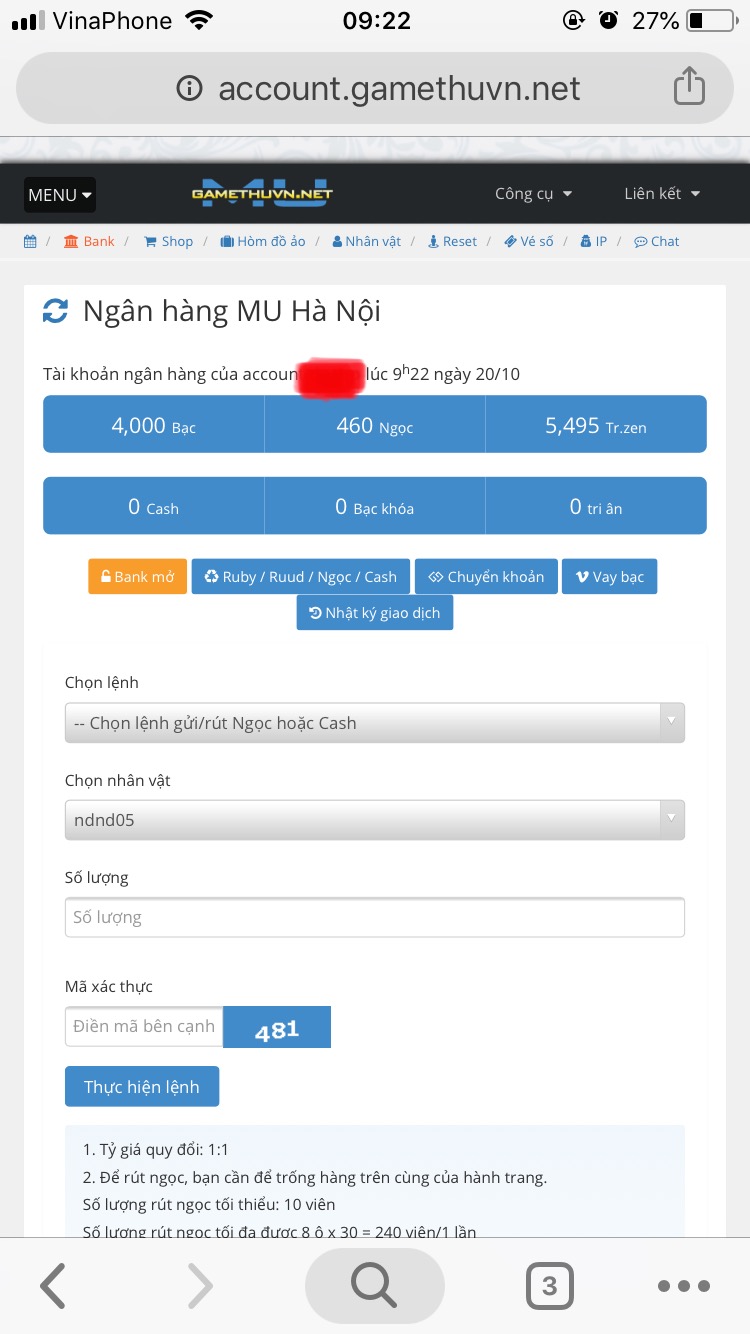Select the Ruby / Ruud / Ngọc / Cash tab

[300, 577]
